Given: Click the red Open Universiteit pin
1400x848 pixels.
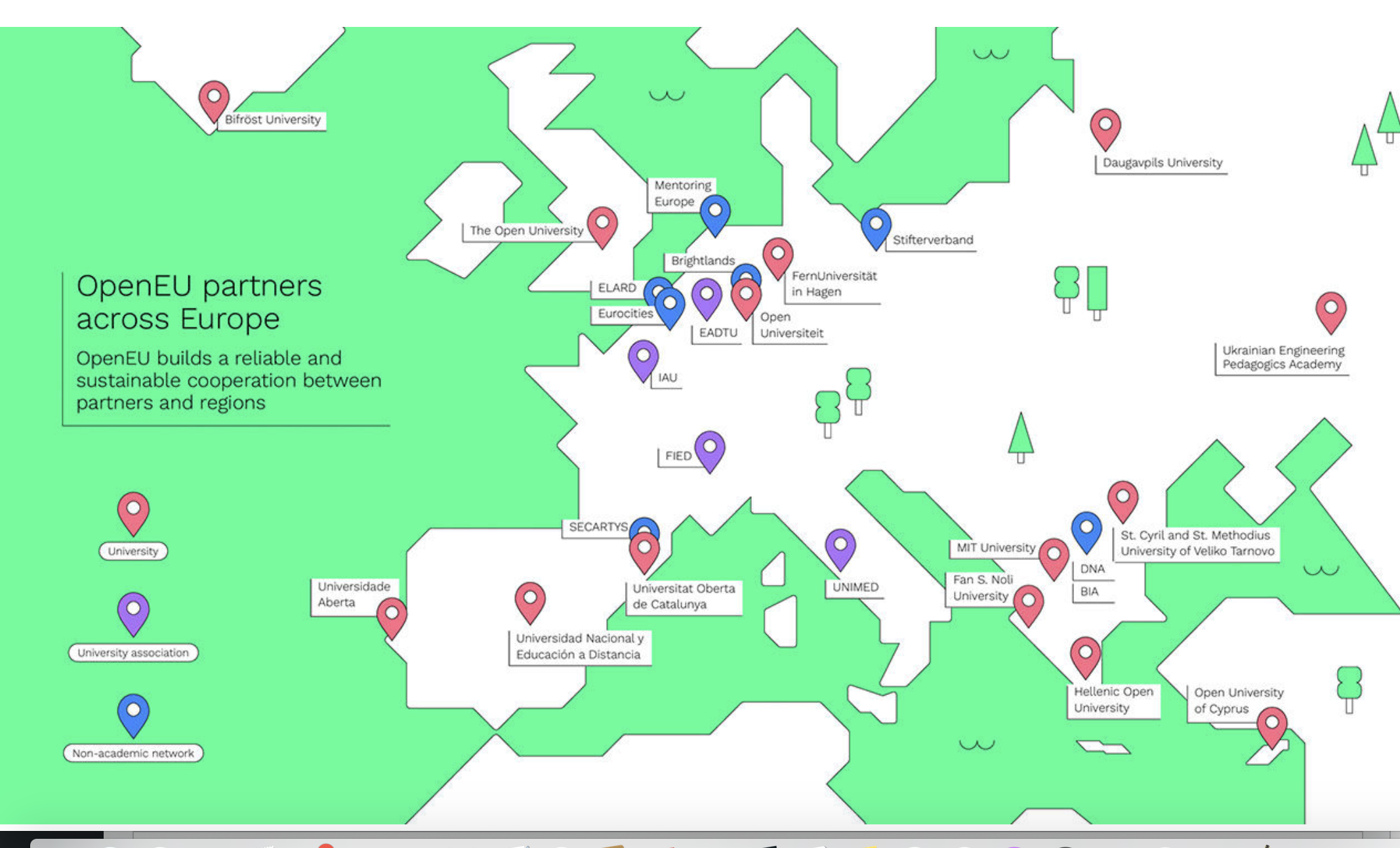Looking at the screenshot, I should (x=746, y=298).
